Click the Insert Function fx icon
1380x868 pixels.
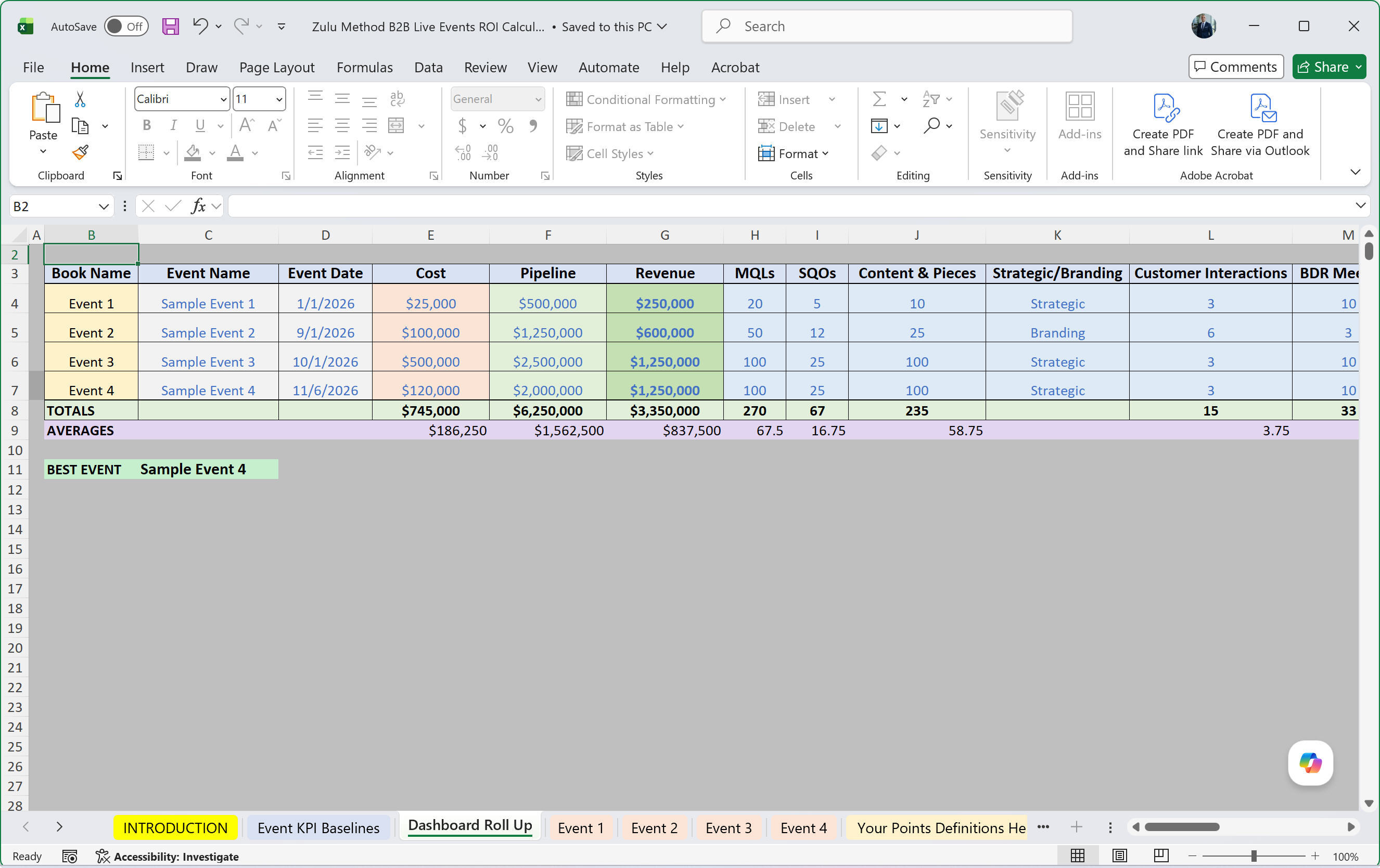tap(198, 205)
